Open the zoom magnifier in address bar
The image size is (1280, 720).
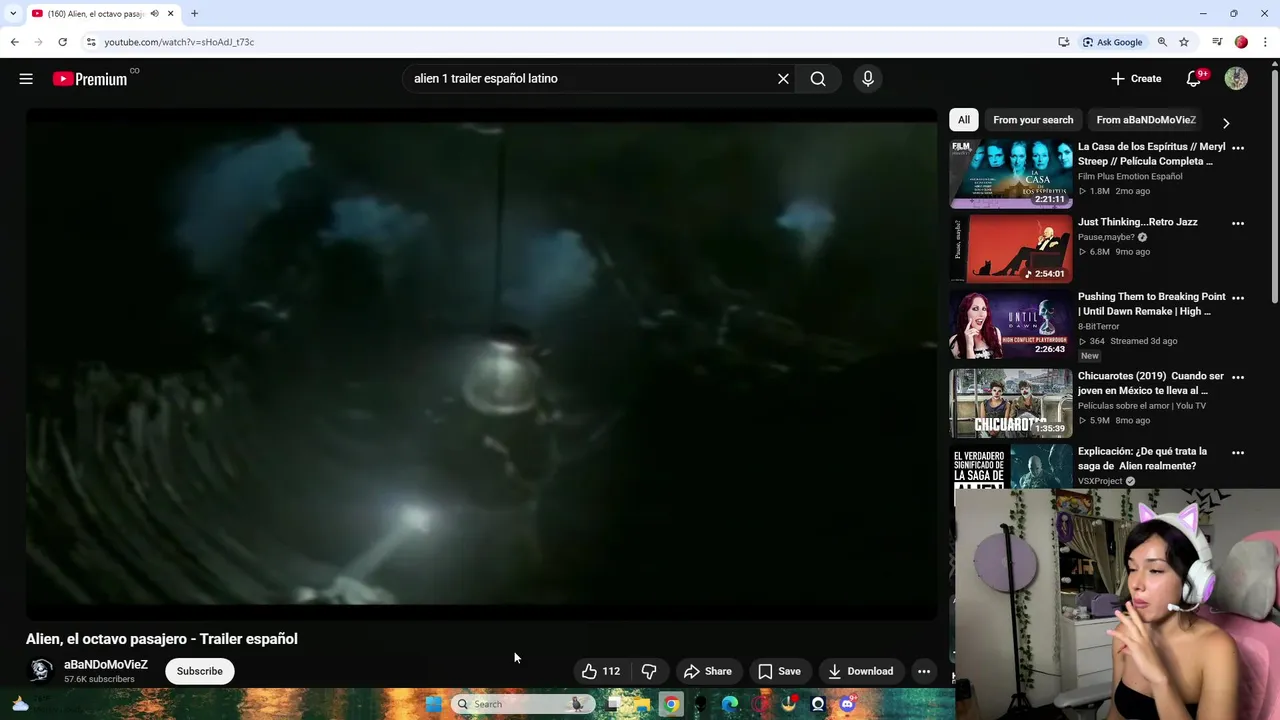1162,42
